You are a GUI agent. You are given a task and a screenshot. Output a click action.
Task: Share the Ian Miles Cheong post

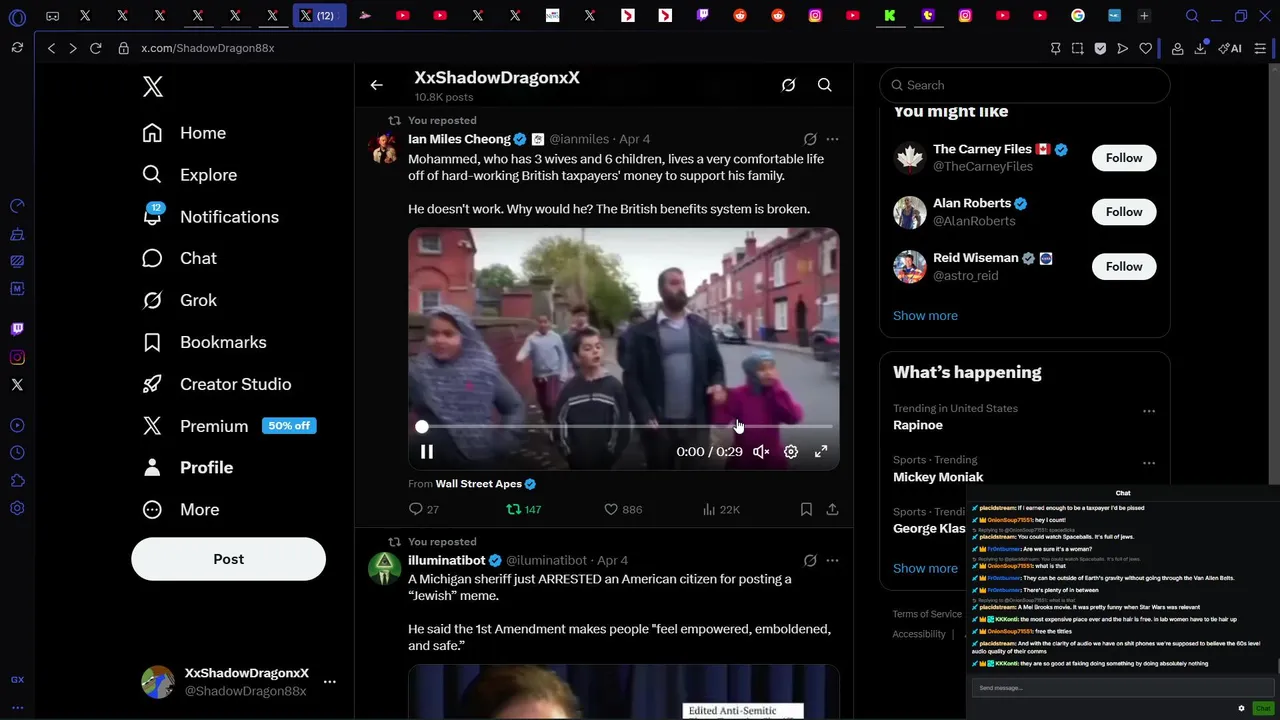click(x=832, y=509)
